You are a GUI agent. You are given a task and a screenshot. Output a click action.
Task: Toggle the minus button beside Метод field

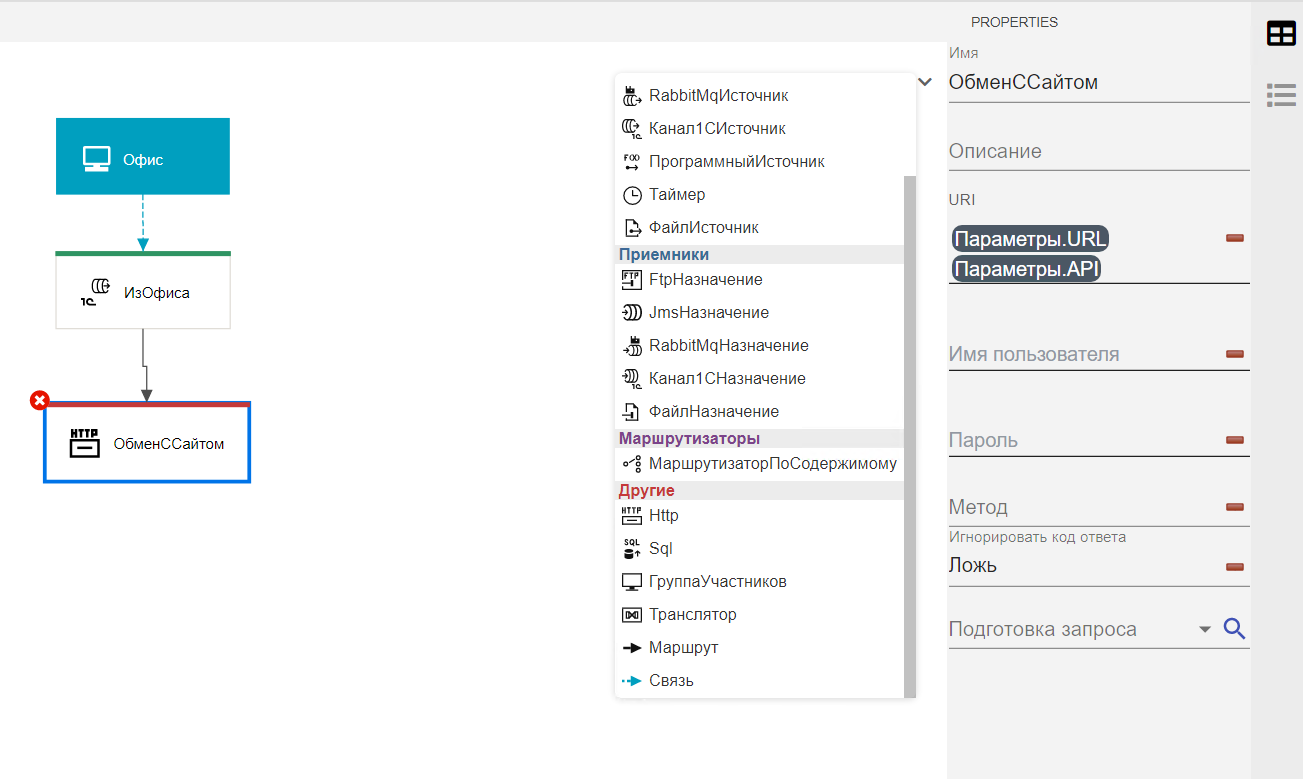1235,507
